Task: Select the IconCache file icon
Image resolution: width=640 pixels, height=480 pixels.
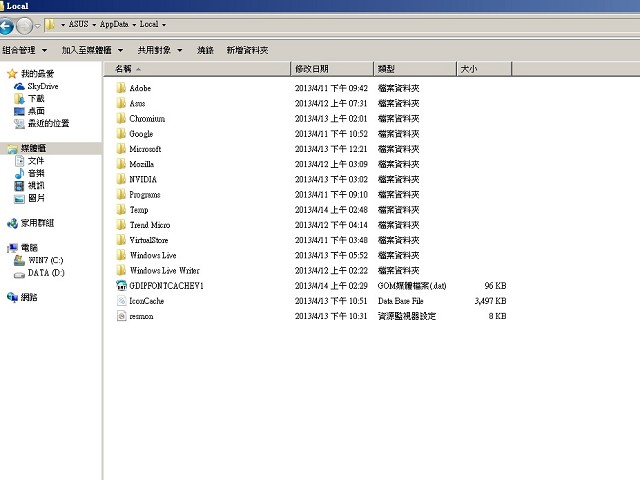Action: [121, 301]
